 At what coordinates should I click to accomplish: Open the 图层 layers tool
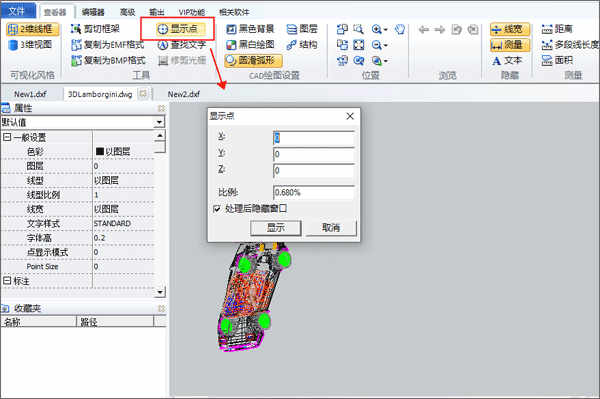click(302, 29)
